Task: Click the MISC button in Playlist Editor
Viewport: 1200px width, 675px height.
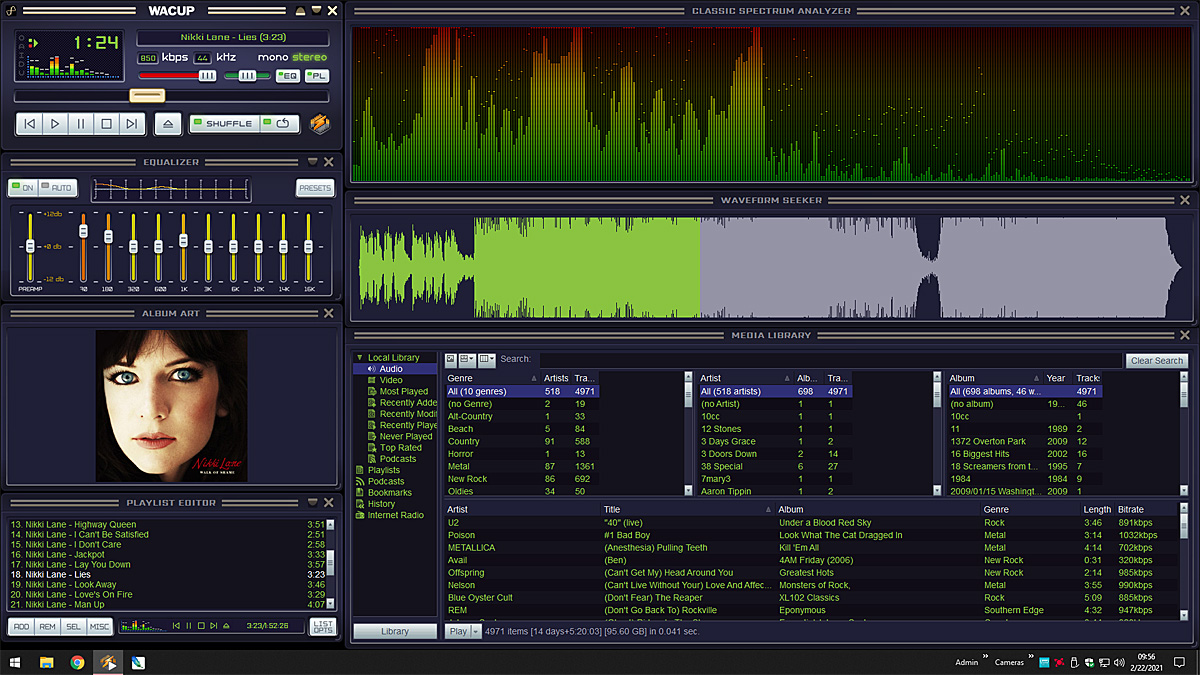Action: tap(99, 626)
